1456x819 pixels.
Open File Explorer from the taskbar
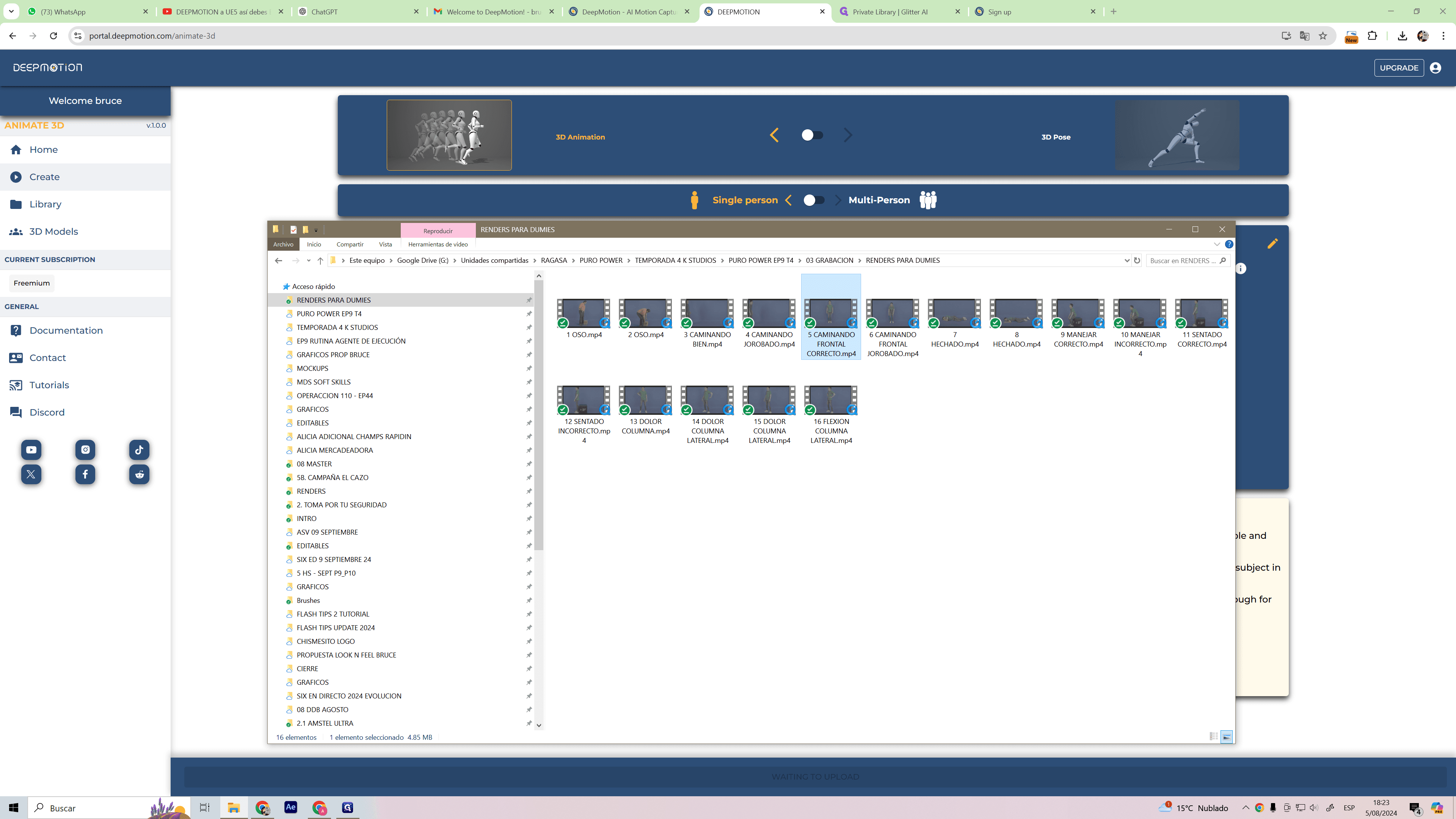(x=234, y=807)
